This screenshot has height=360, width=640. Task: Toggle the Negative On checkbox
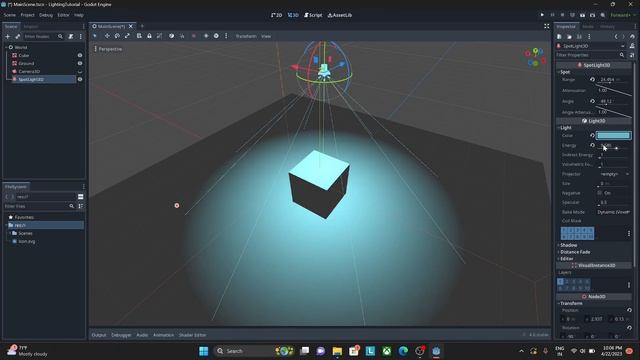pos(600,193)
